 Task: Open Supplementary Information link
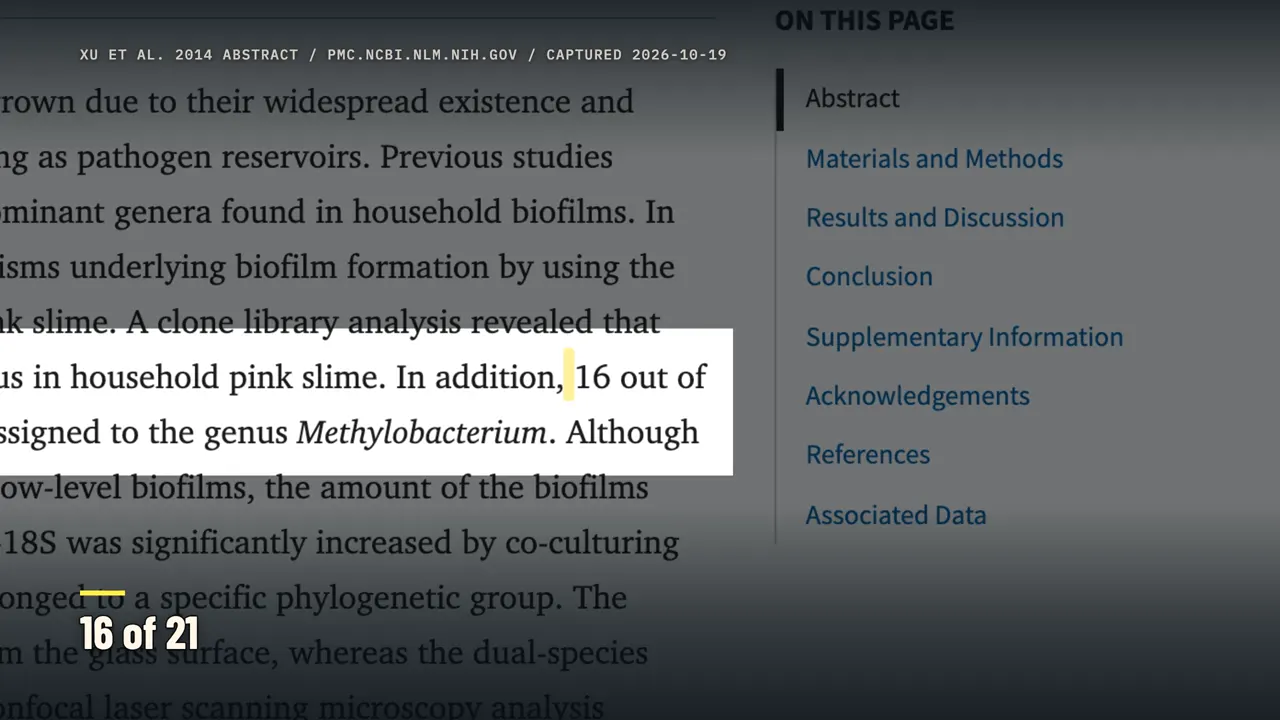click(964, 336)
